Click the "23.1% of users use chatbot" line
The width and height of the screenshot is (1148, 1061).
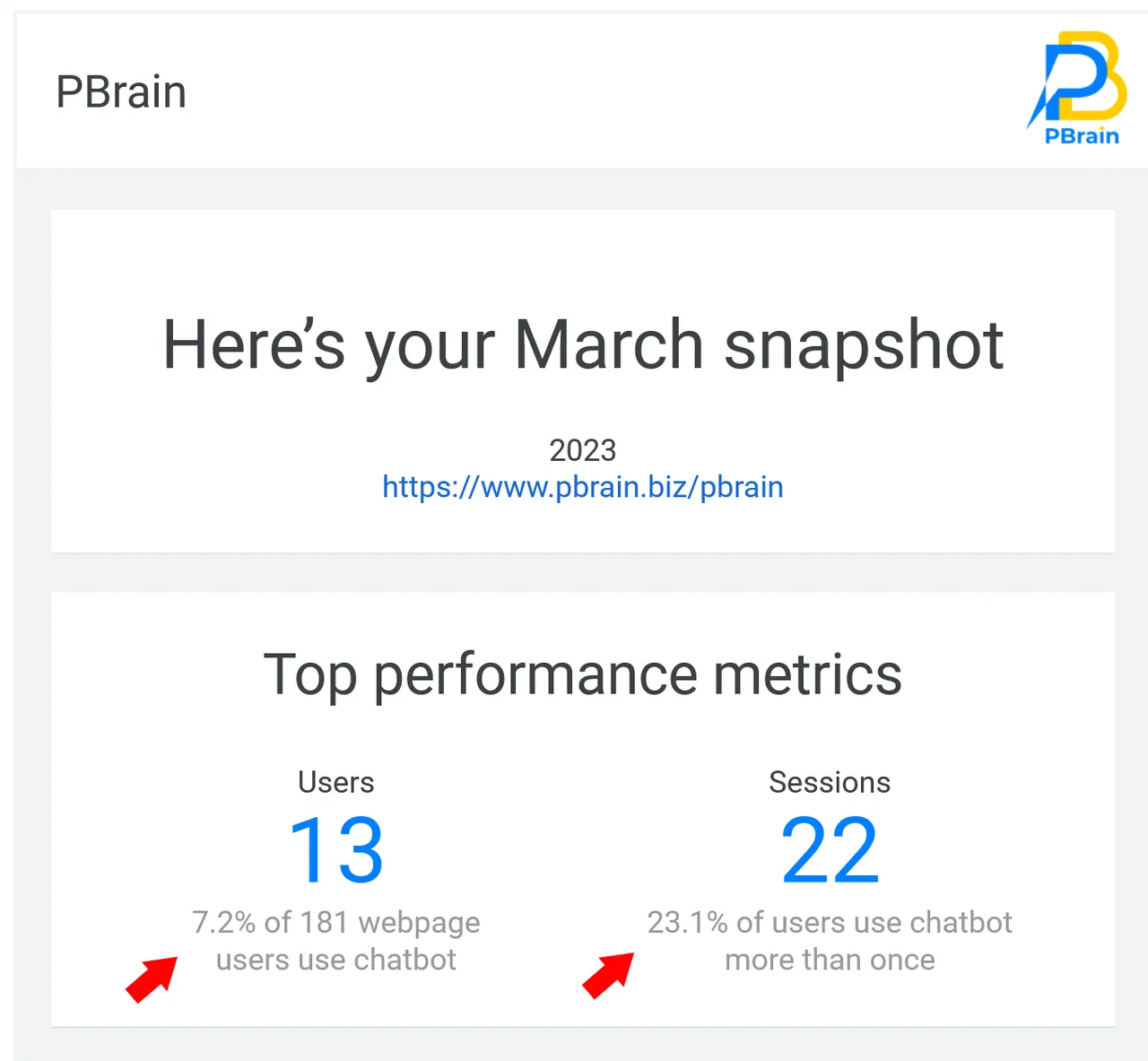(830, 922)
